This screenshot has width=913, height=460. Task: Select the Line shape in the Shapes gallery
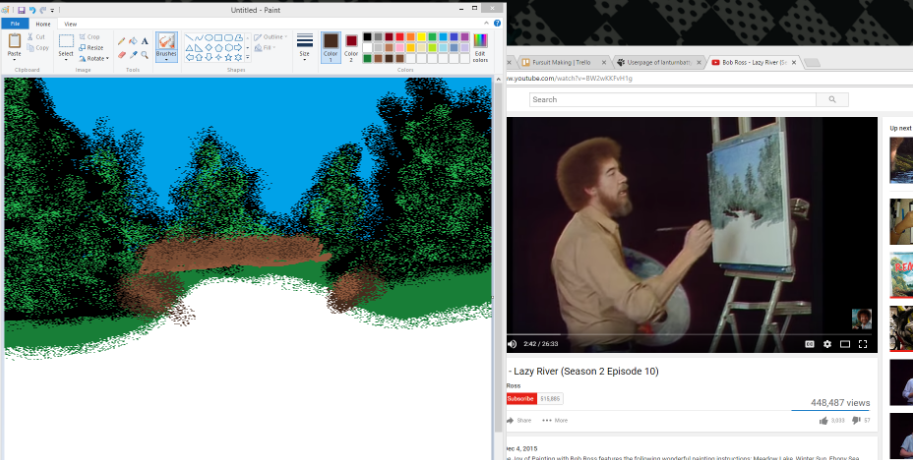click(189, 38)
